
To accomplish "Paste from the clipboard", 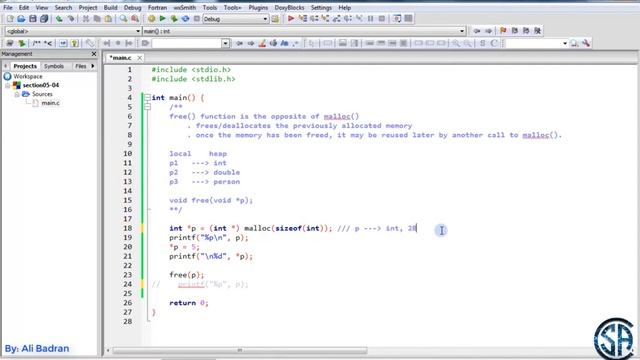I will [108, 19].
